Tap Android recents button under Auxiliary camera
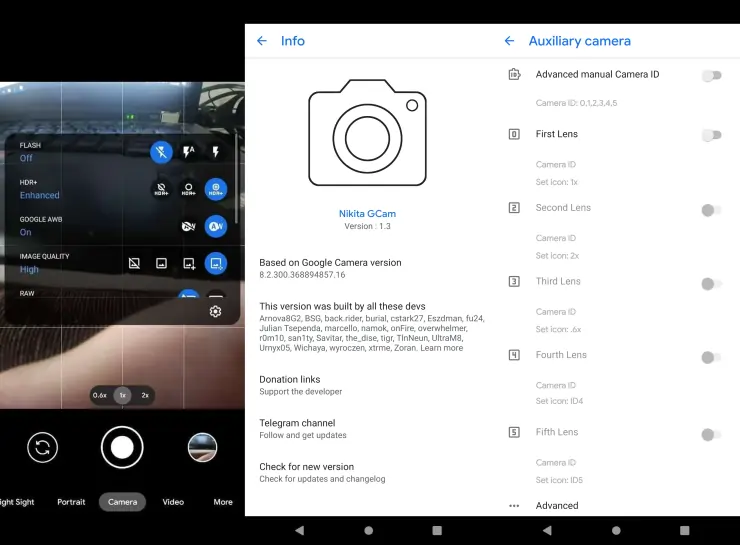 [x=685, y=530]
